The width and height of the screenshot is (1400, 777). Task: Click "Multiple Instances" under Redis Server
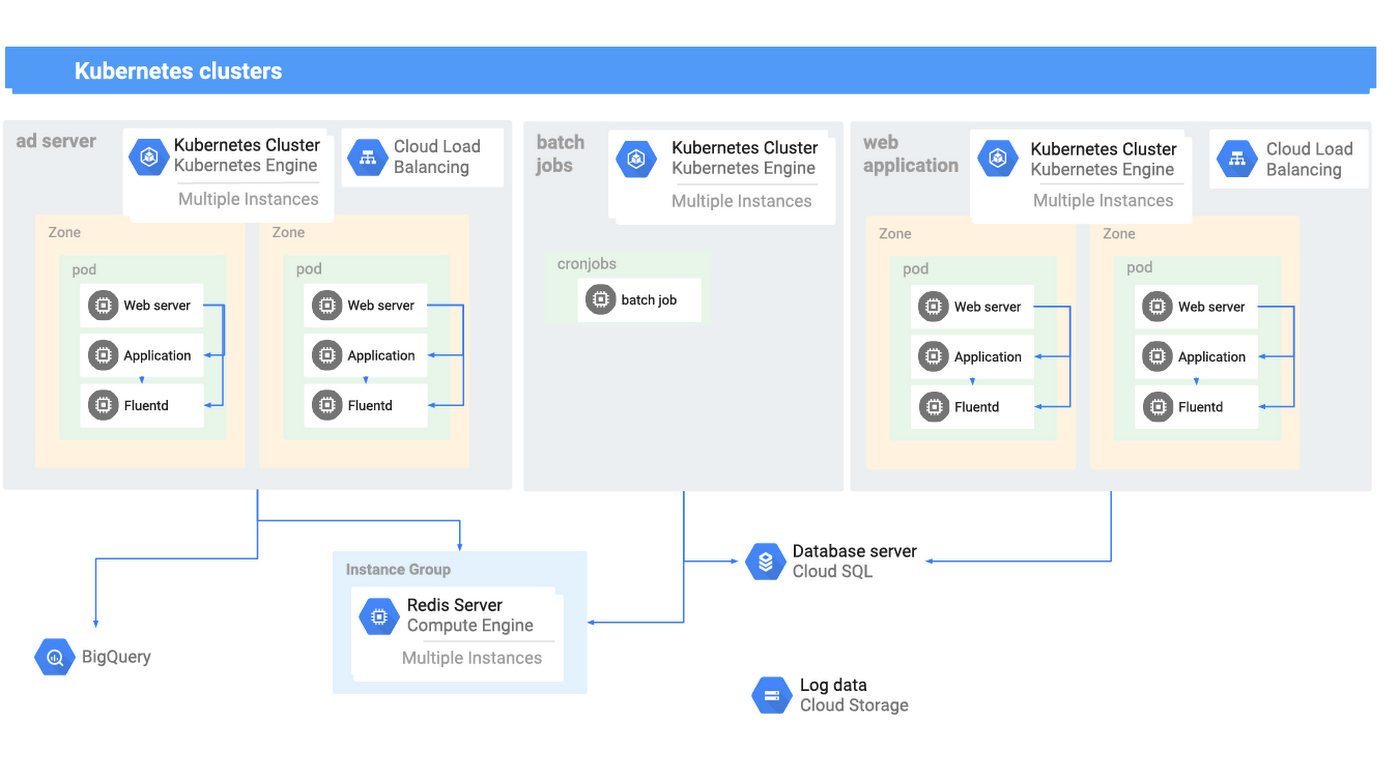click(472, 658)
